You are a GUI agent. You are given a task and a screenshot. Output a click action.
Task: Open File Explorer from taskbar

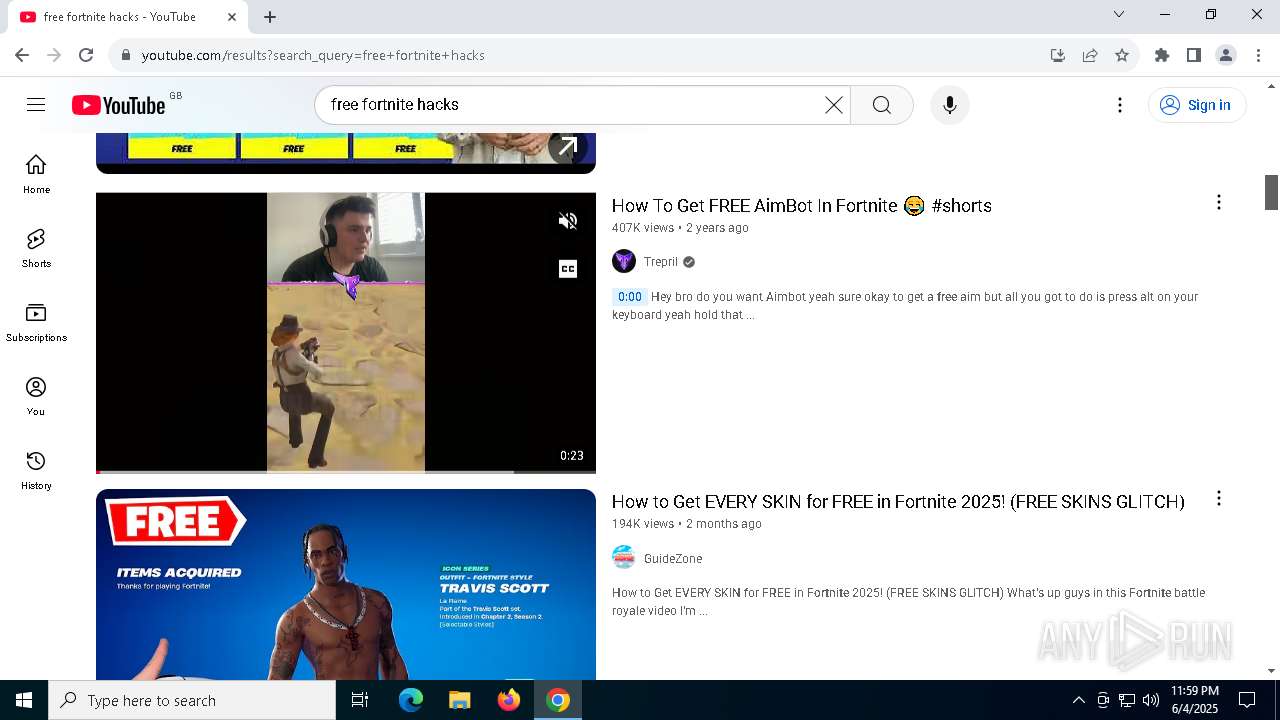tap(460, 700)
